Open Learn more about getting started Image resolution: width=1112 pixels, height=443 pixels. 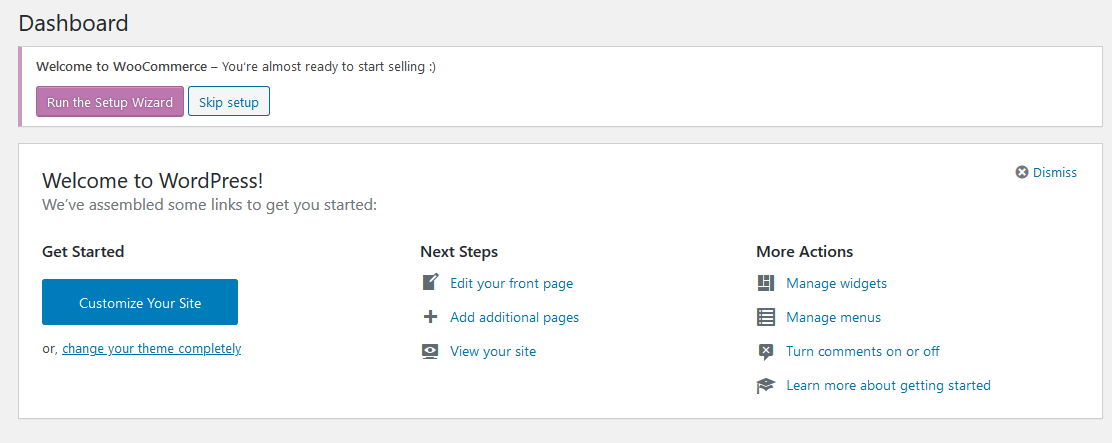888,386
